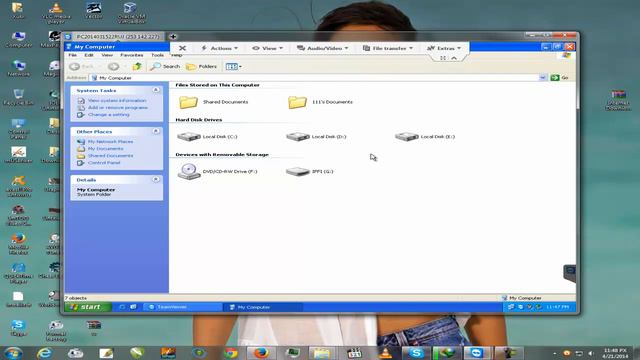The image size is (640, 360).
Task: Select the removable drive (G:) icon
Action: 298,171
